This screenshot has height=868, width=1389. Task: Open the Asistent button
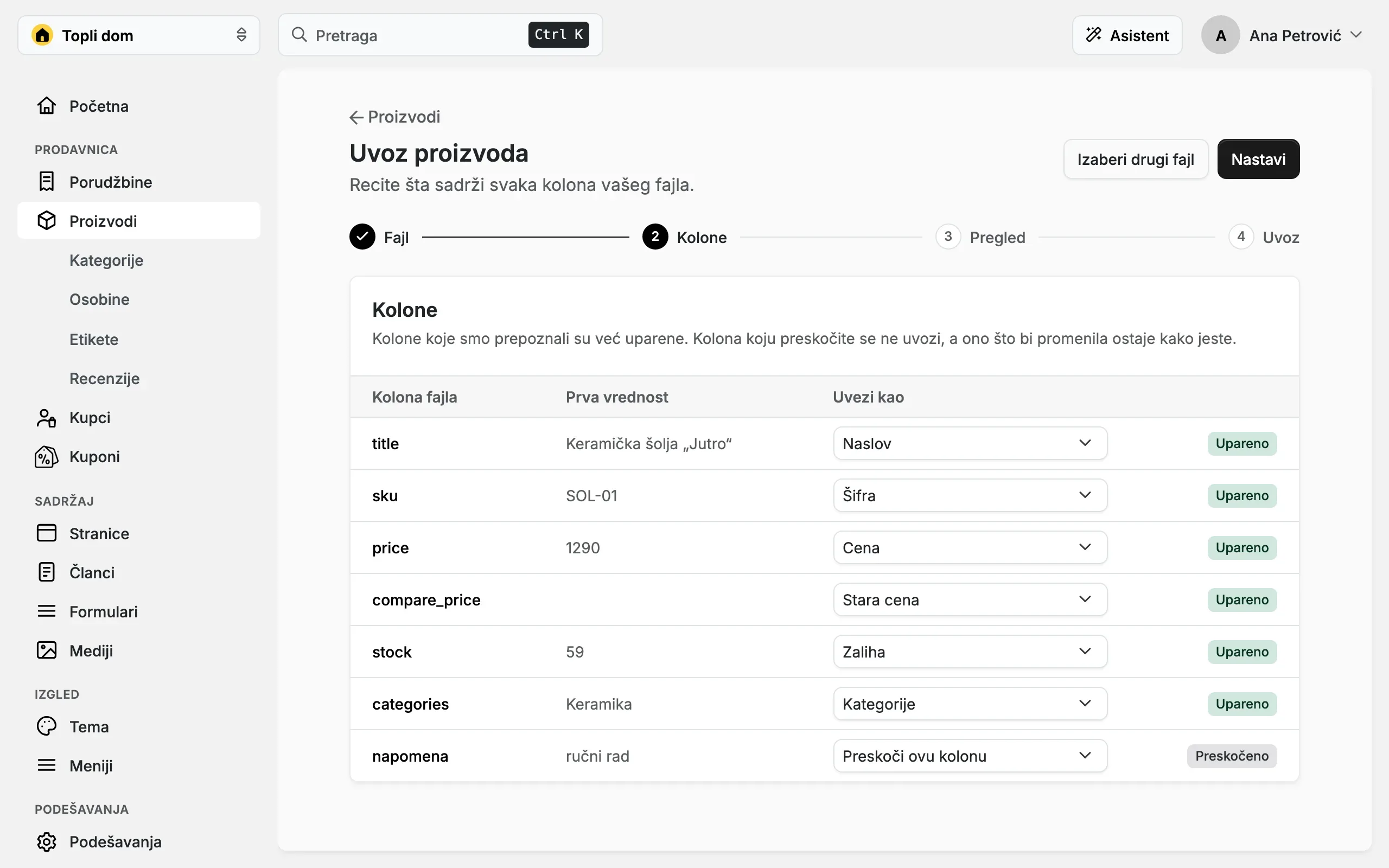point(1127,35)
